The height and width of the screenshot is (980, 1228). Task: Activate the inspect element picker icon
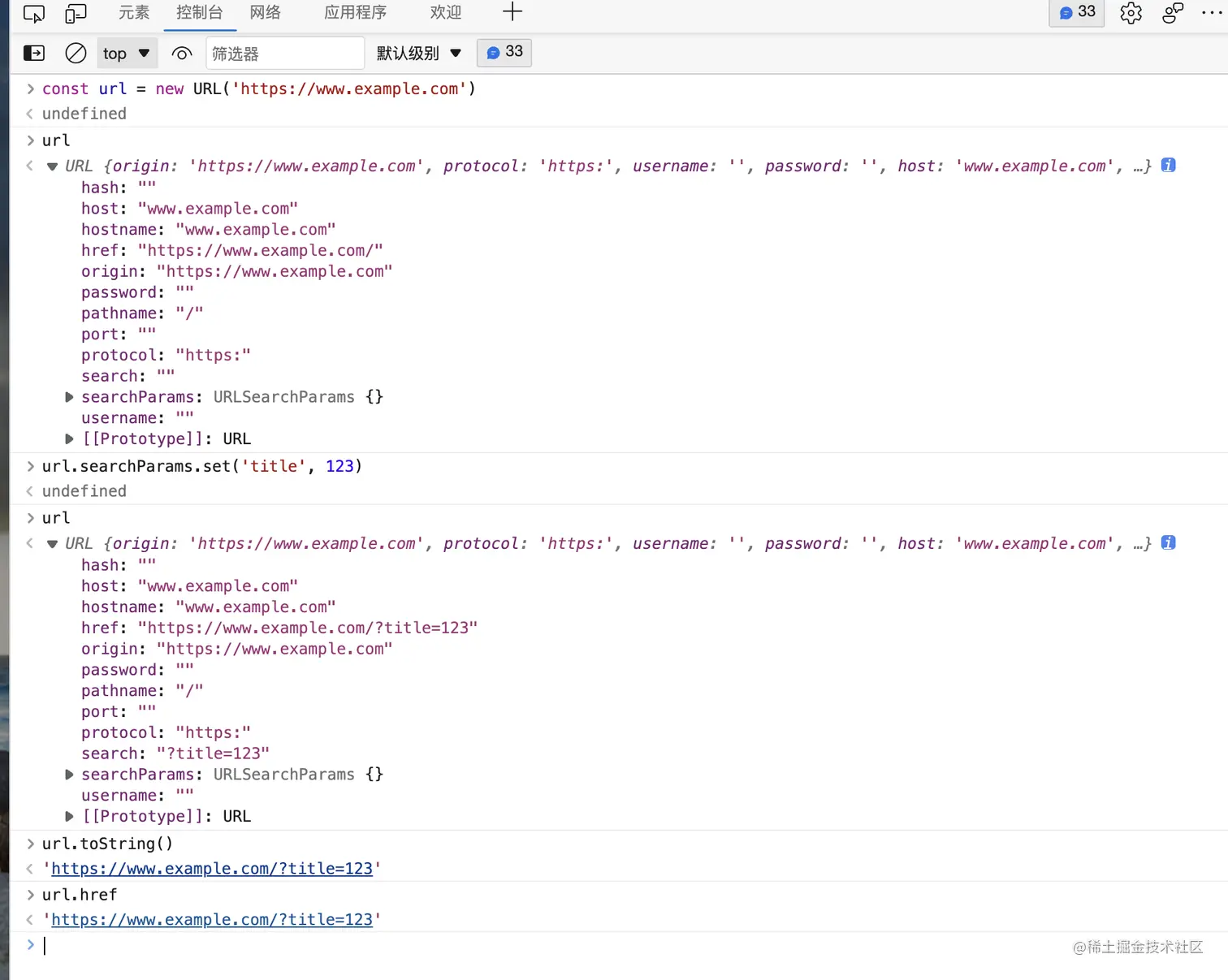(x=34, y=13)
